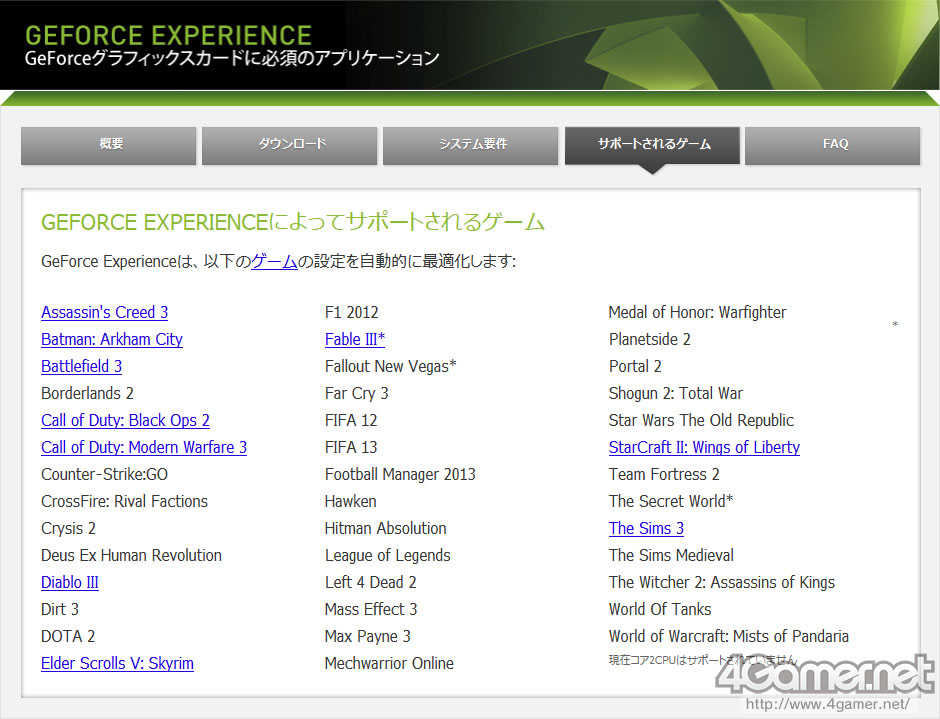The height and width of the screenshot is (719, 940).
Task: Select the F1 2012 entry
Action: tap(352, 312)
